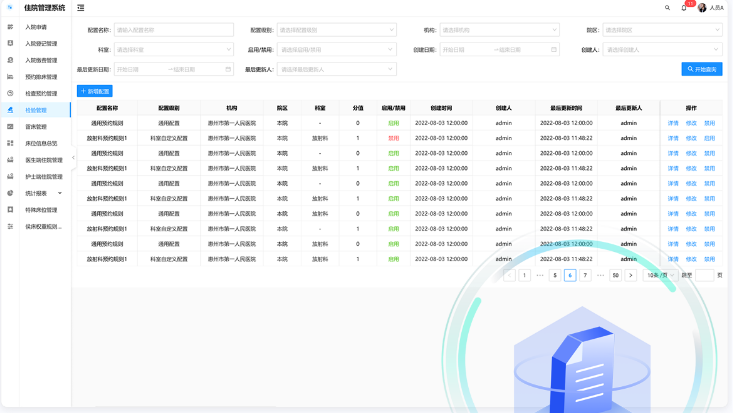Go to the previous page with left arrow

[510, 275]
